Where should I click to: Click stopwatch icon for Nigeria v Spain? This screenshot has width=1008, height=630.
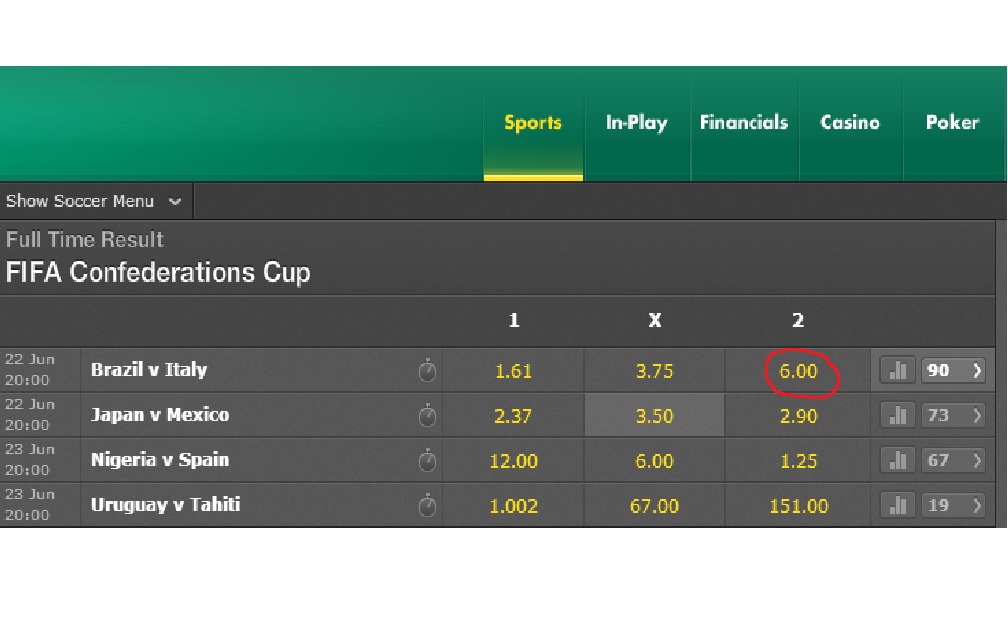click(427, 461)
